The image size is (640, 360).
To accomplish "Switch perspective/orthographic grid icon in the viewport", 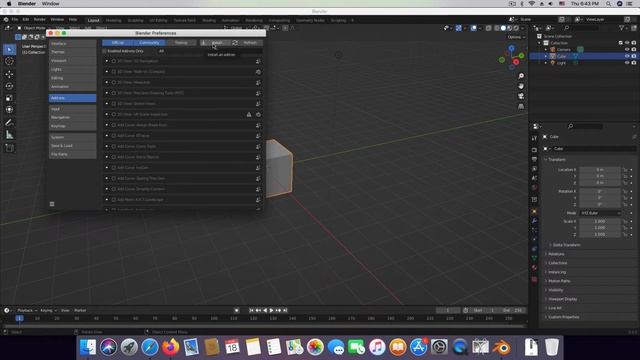I will coord(521,107).
